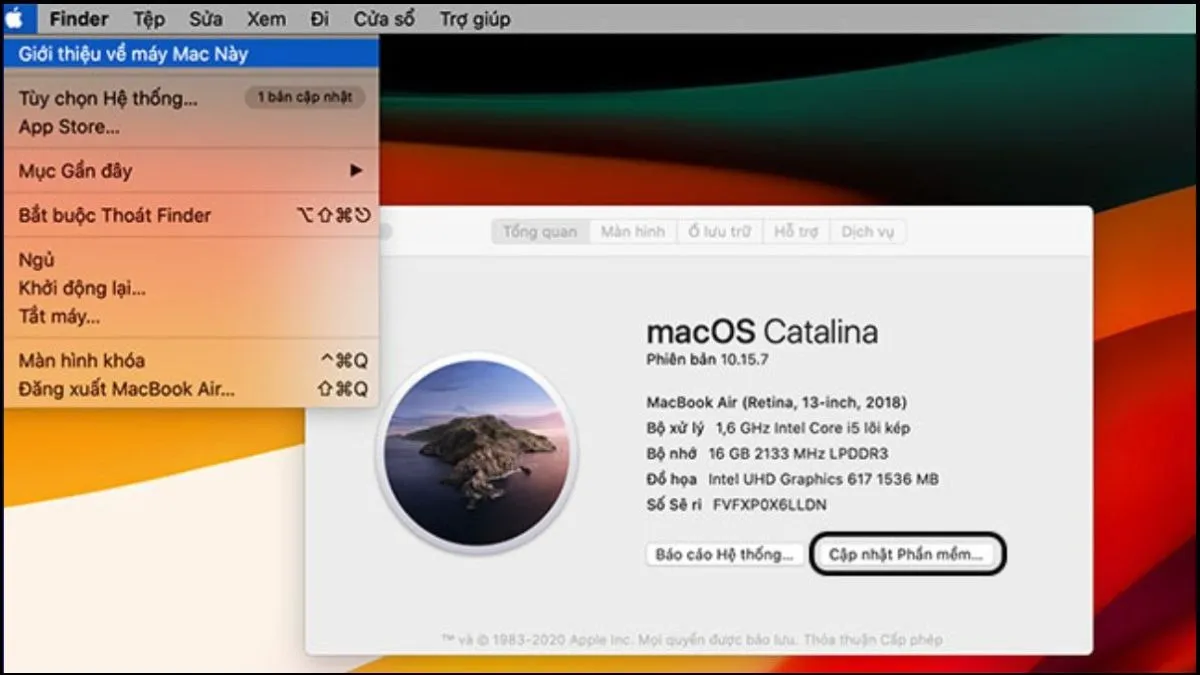Image resolution: width=1200 pixels, height=675 pixels.
Task: Open the Sửa menu
Action: [x=205, y=18]
